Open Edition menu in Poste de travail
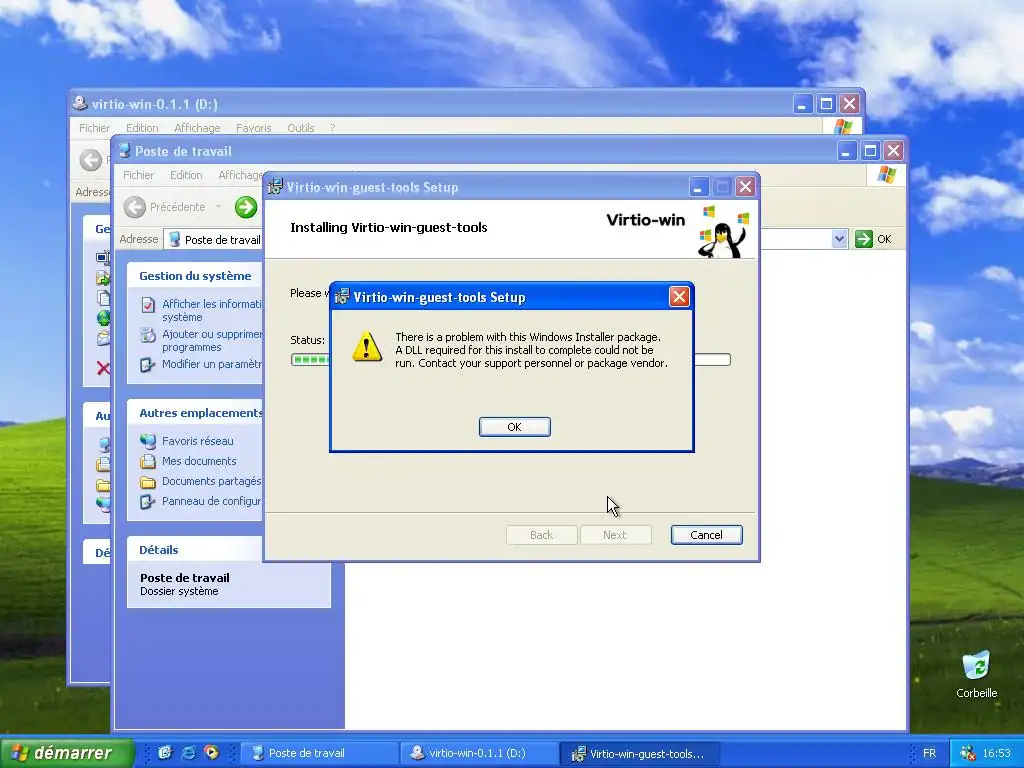 coord(186,175)
